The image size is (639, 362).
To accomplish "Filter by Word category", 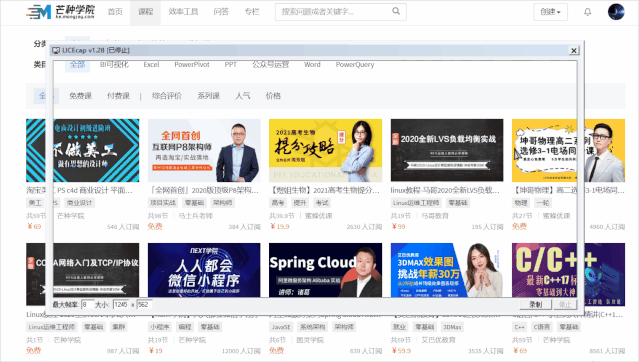I will click(x=312, y=64).
